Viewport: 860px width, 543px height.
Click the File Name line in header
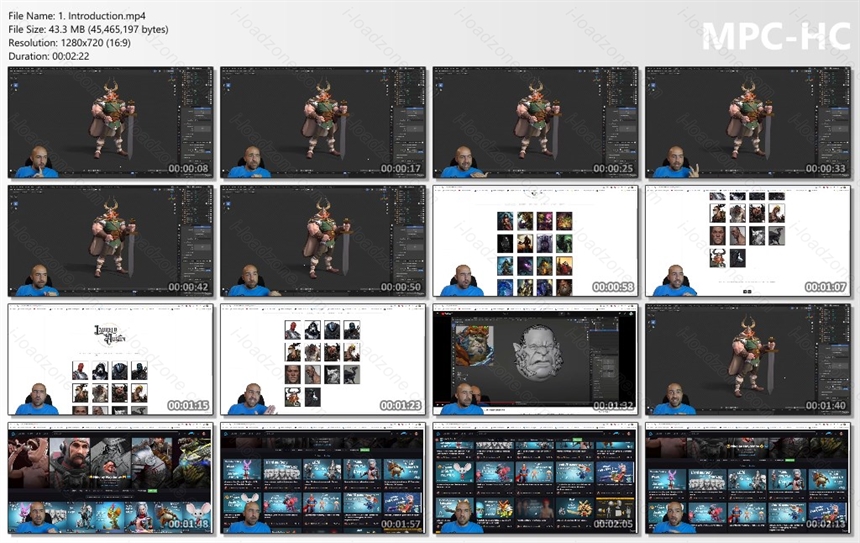tap(77, 16)
